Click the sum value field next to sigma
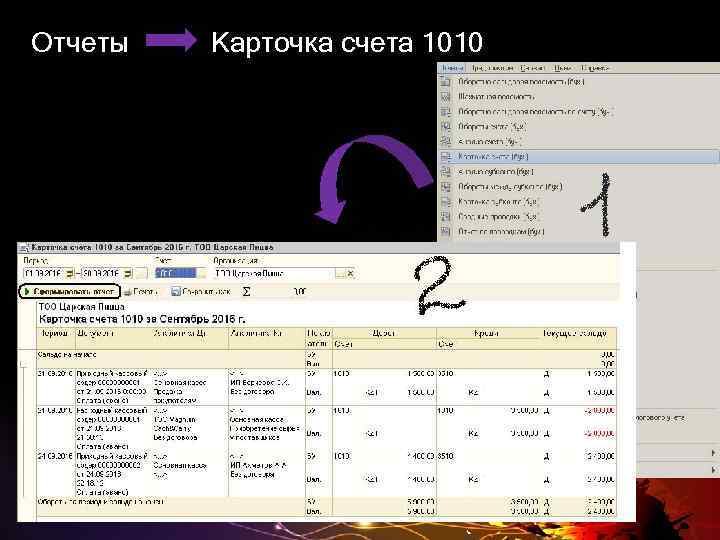 pos(280,292)
